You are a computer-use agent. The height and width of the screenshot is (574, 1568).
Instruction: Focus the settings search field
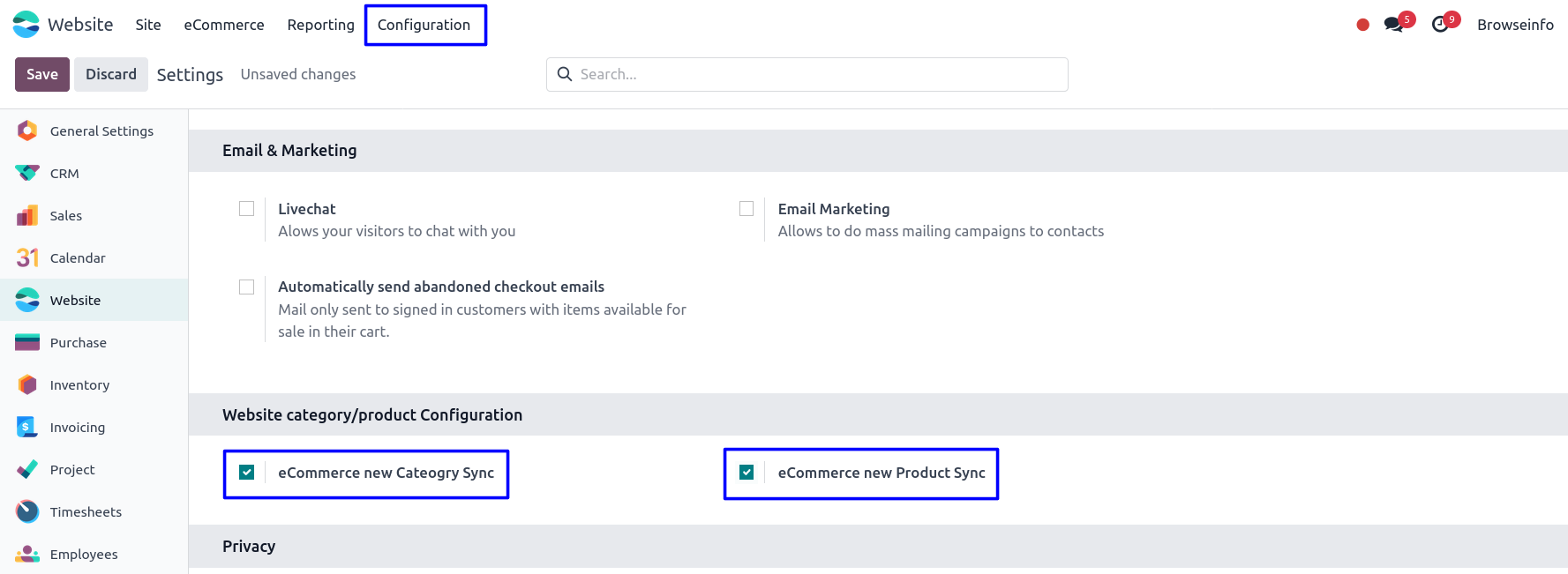click(821, 75)
